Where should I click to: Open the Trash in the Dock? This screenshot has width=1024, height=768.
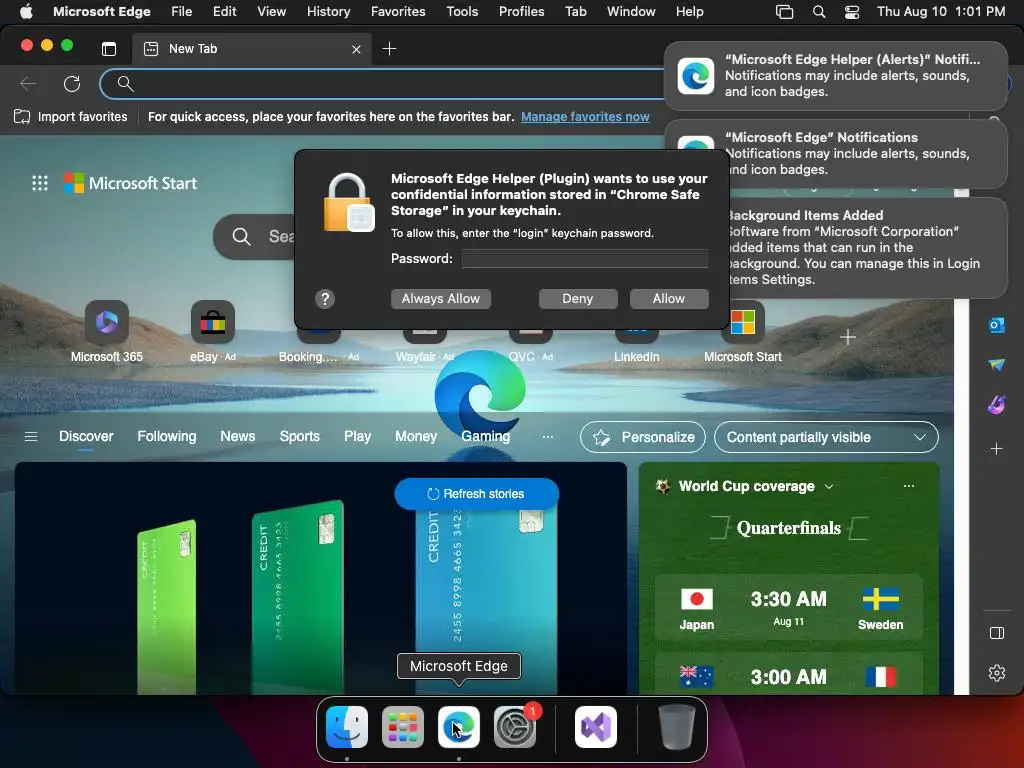pyautogui.click(x=676, y=727)
